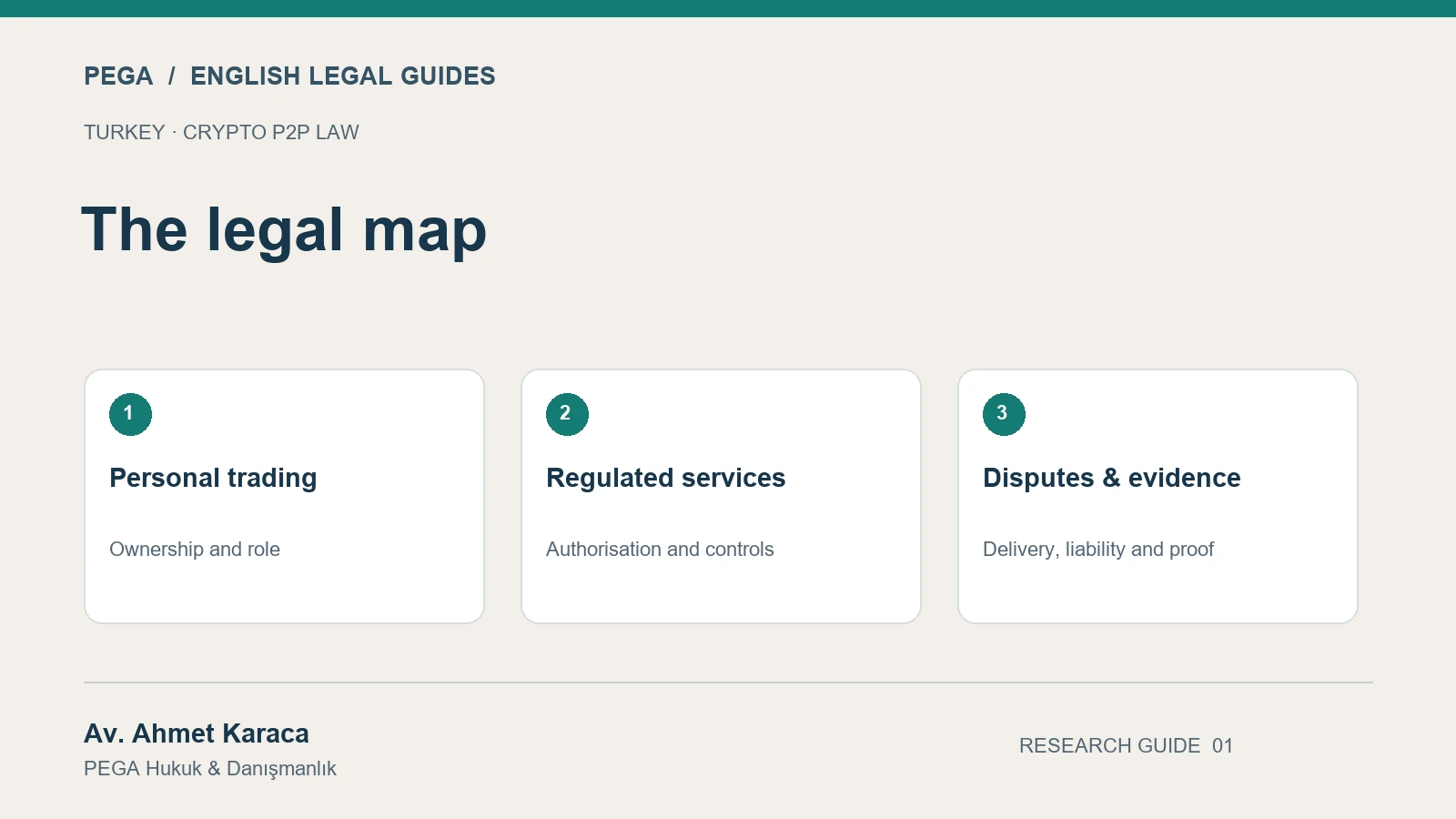Screen dimensions: 1456x819
Task: Click the number 1 circle badge
Action: (130, 414)
